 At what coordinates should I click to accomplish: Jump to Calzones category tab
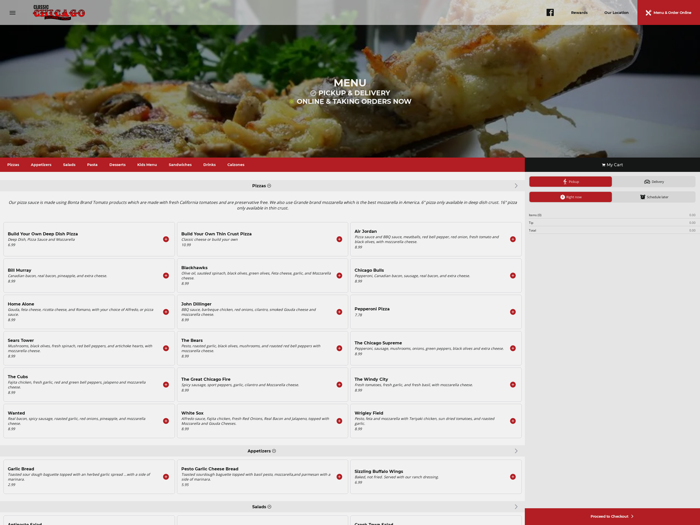click(x=236, y=165)
